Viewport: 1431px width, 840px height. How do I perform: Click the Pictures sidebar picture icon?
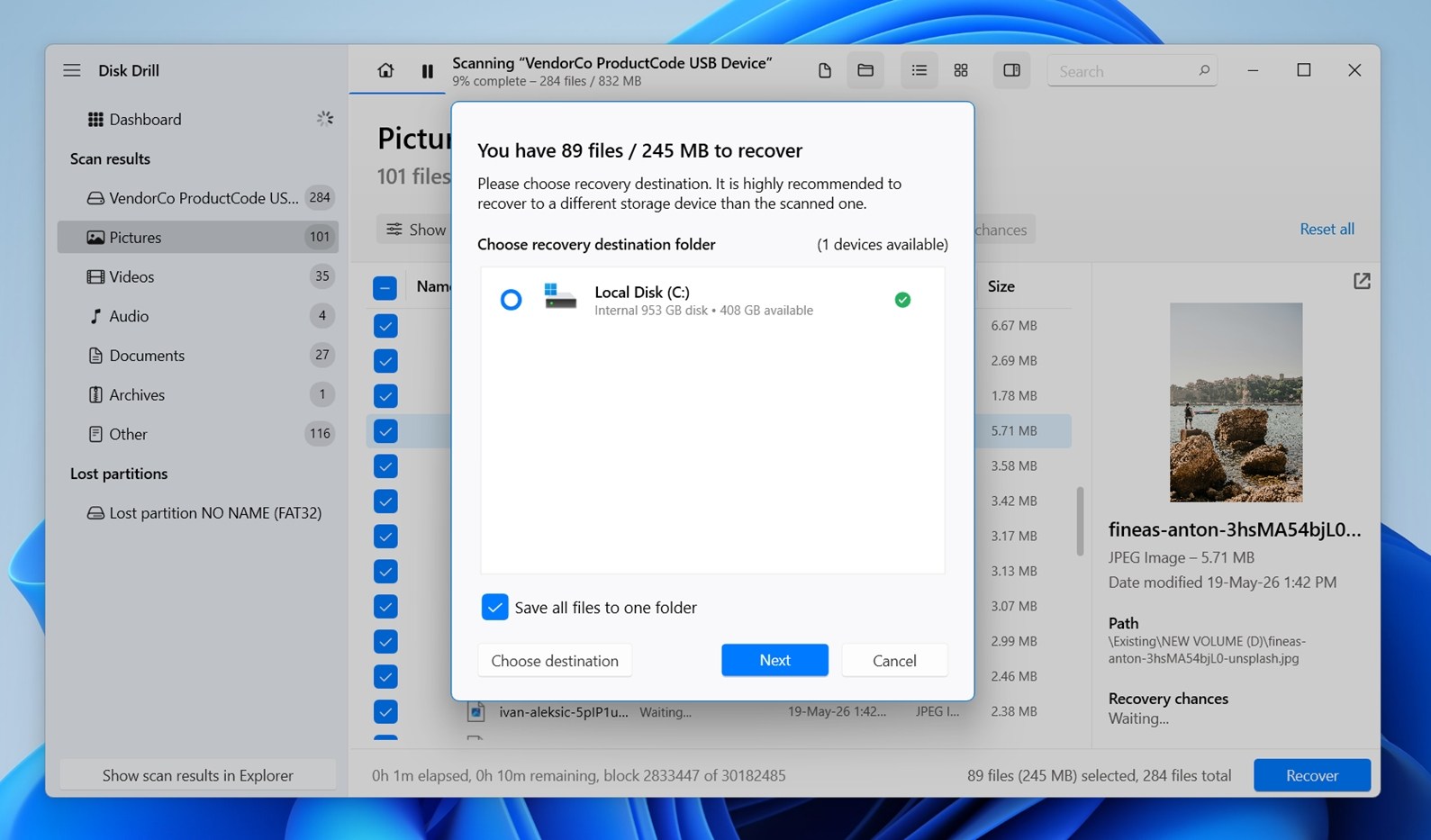(x=95, y=237)
